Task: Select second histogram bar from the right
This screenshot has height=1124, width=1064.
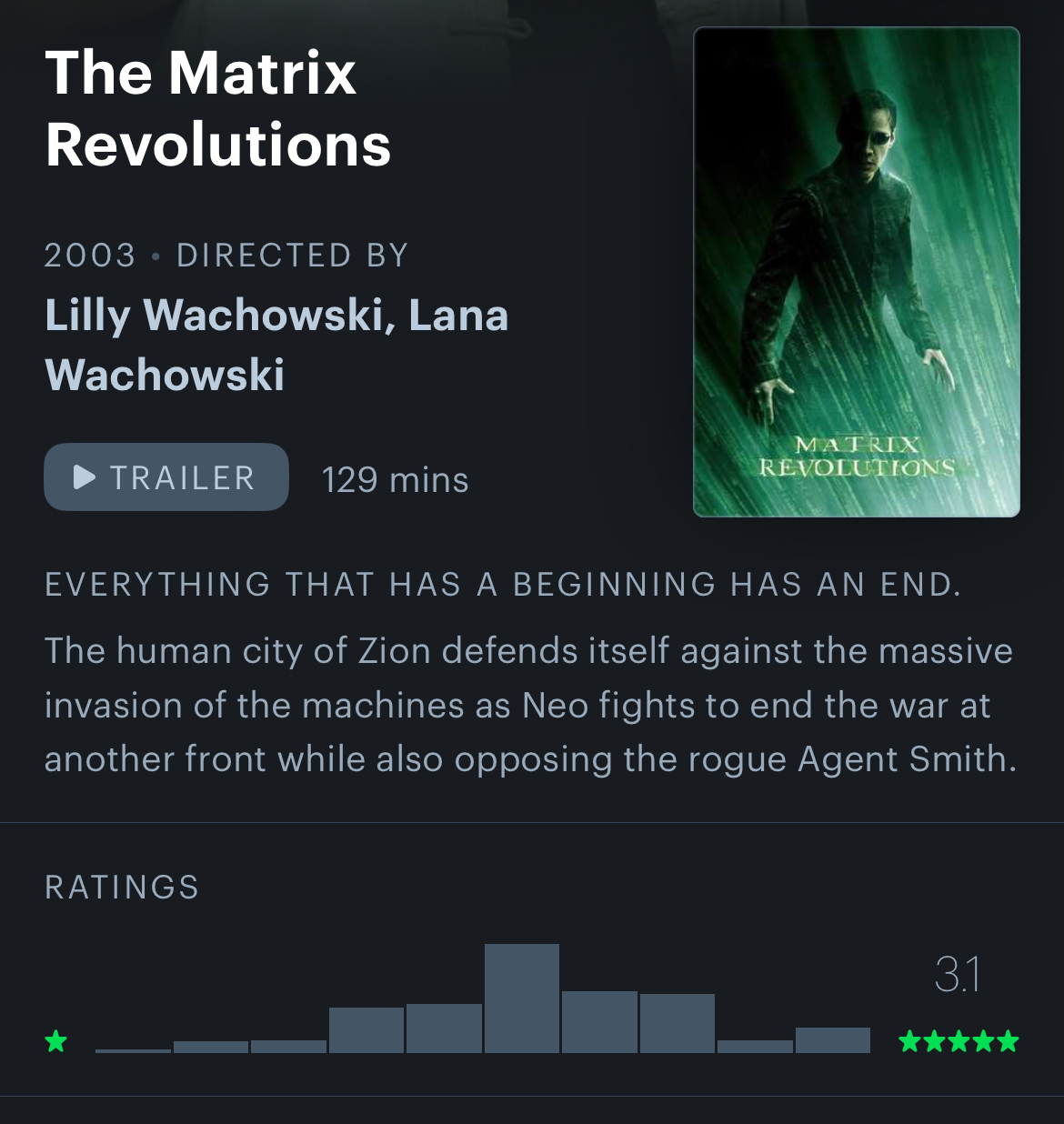Action: click(x=755, y=1047)
